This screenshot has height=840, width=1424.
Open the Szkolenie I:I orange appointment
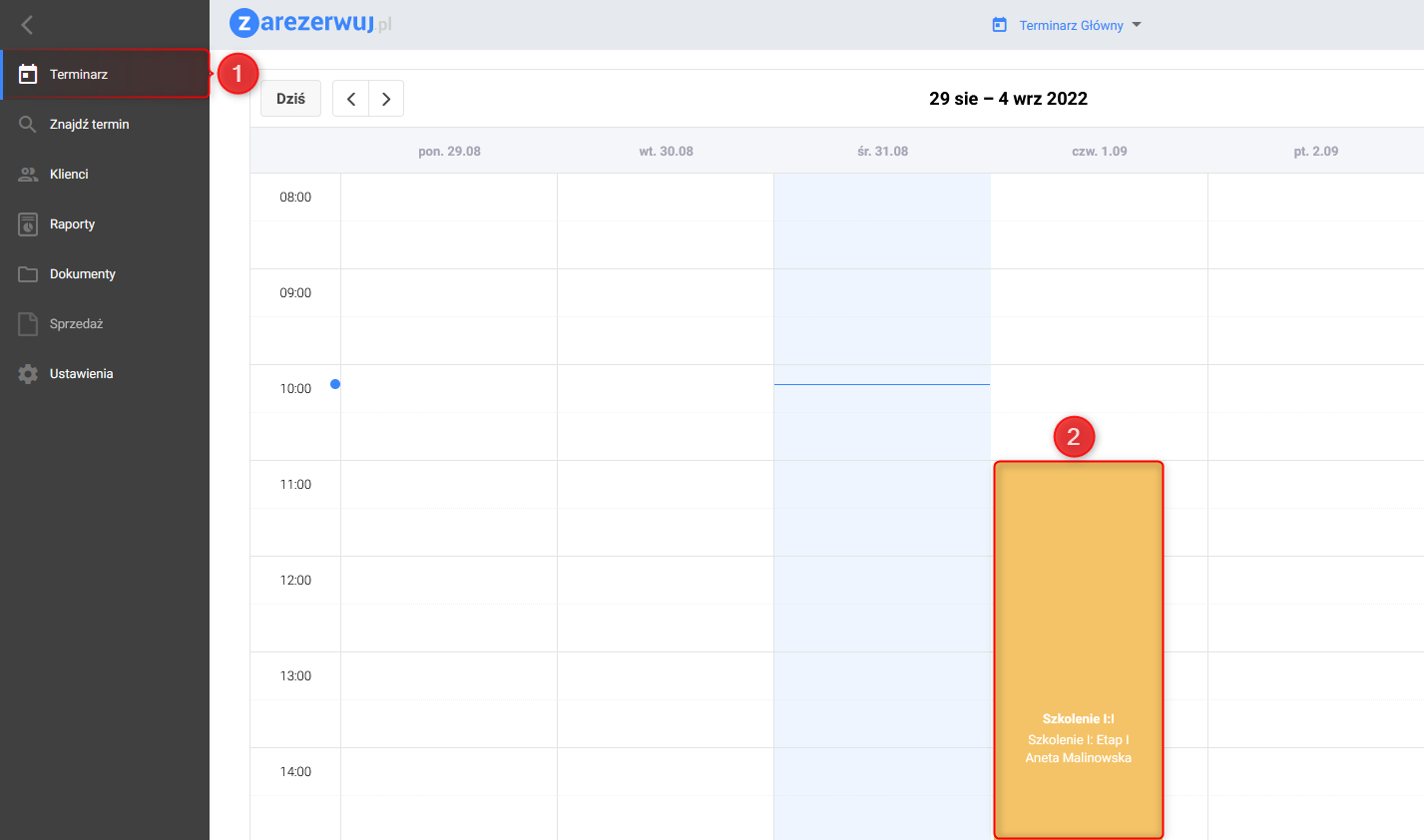coord(1079,648)
